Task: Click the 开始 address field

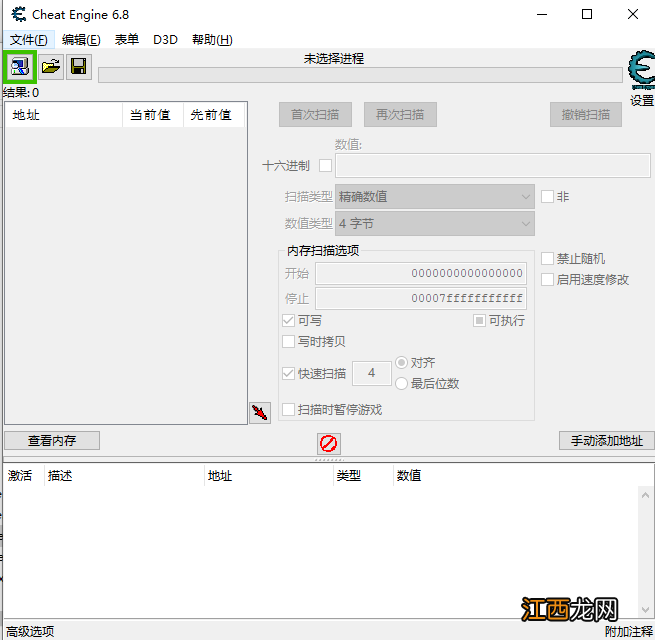Action: 421,274
